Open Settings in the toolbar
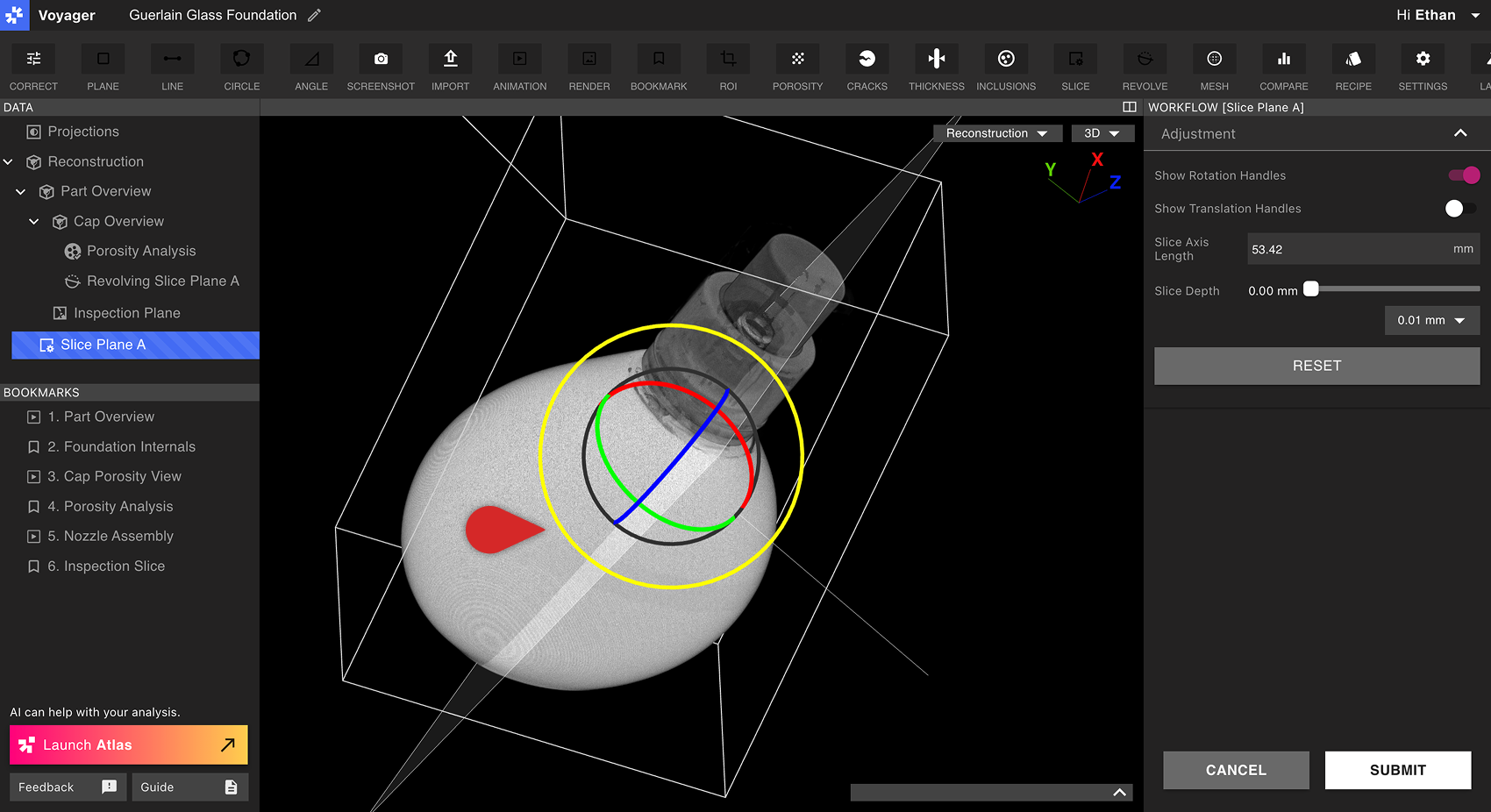 click(x=1423, y=68)
